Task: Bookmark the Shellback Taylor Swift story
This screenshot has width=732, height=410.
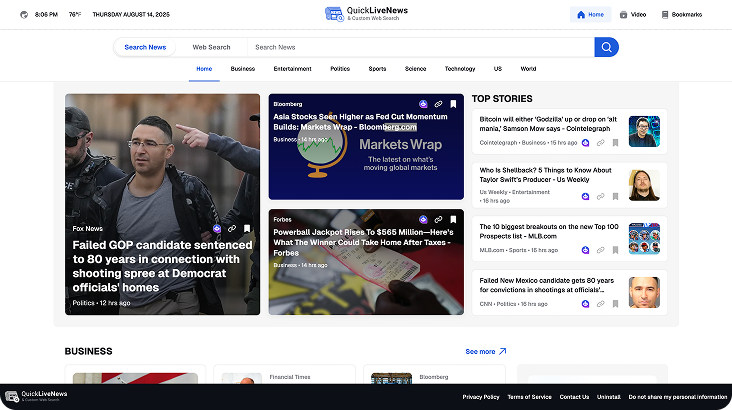Action: 615,196
